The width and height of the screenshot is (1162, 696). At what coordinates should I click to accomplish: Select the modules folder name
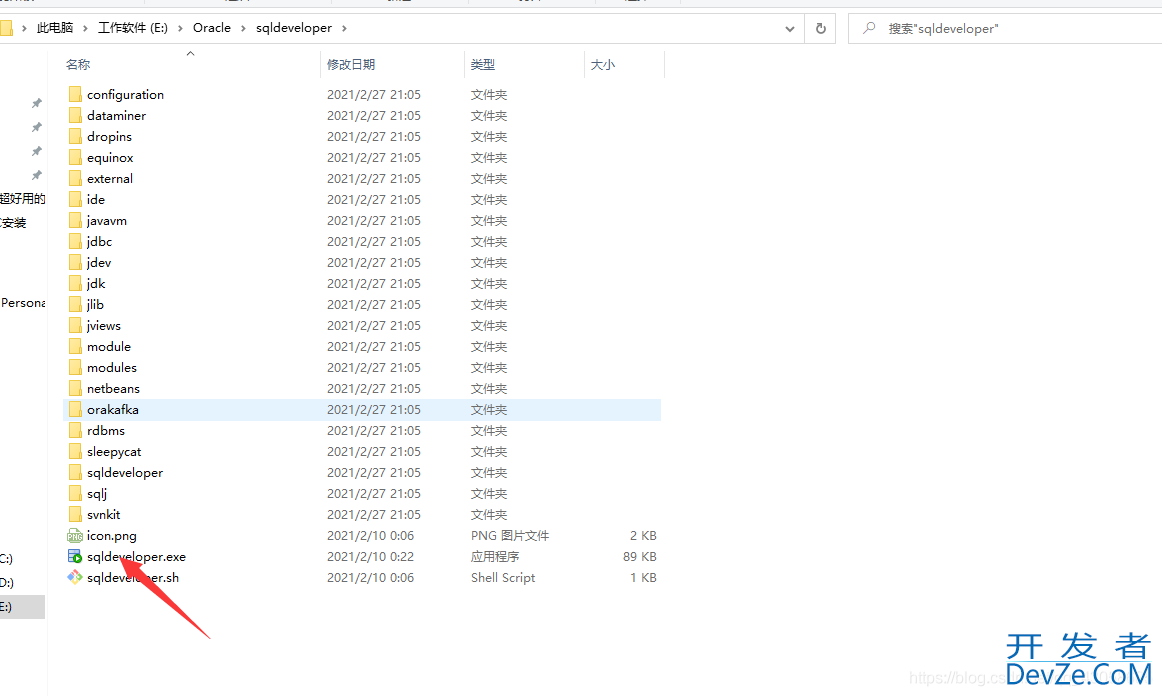coord(112,368)
